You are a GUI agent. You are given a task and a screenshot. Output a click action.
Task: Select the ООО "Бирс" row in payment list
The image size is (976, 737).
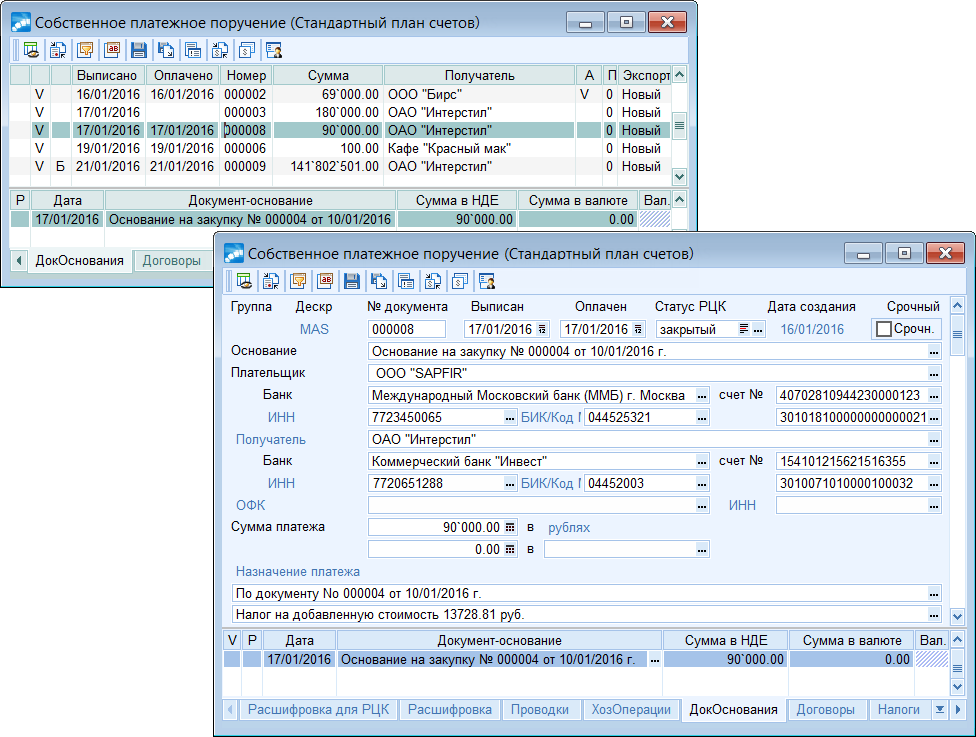(340, 95)
